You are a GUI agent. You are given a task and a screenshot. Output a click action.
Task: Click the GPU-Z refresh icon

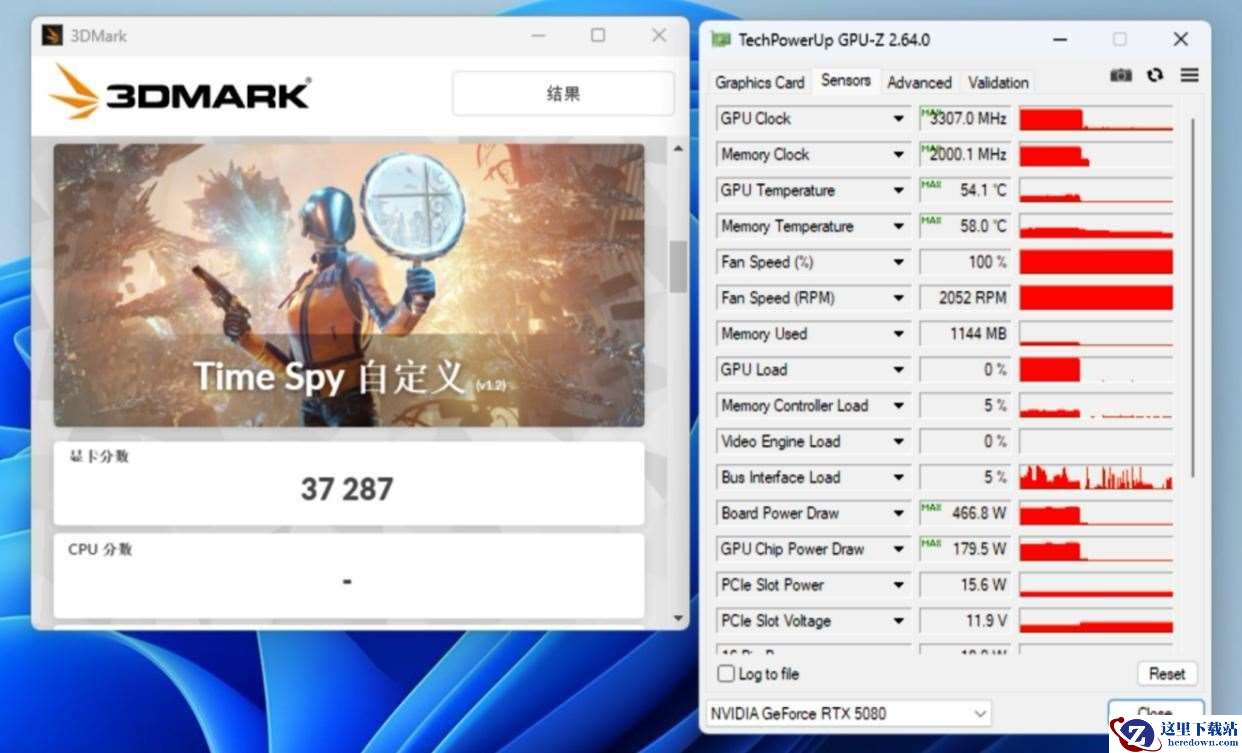1155,75
